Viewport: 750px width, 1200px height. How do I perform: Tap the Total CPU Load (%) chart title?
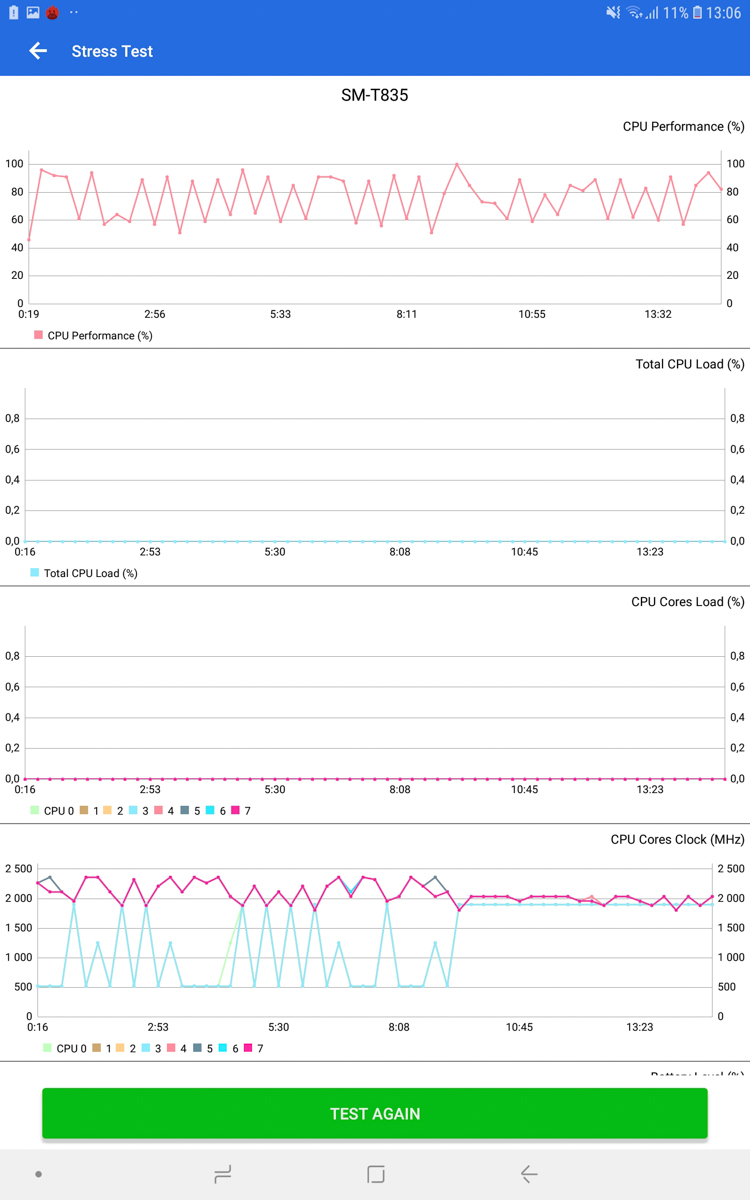(x=690, y=364)
